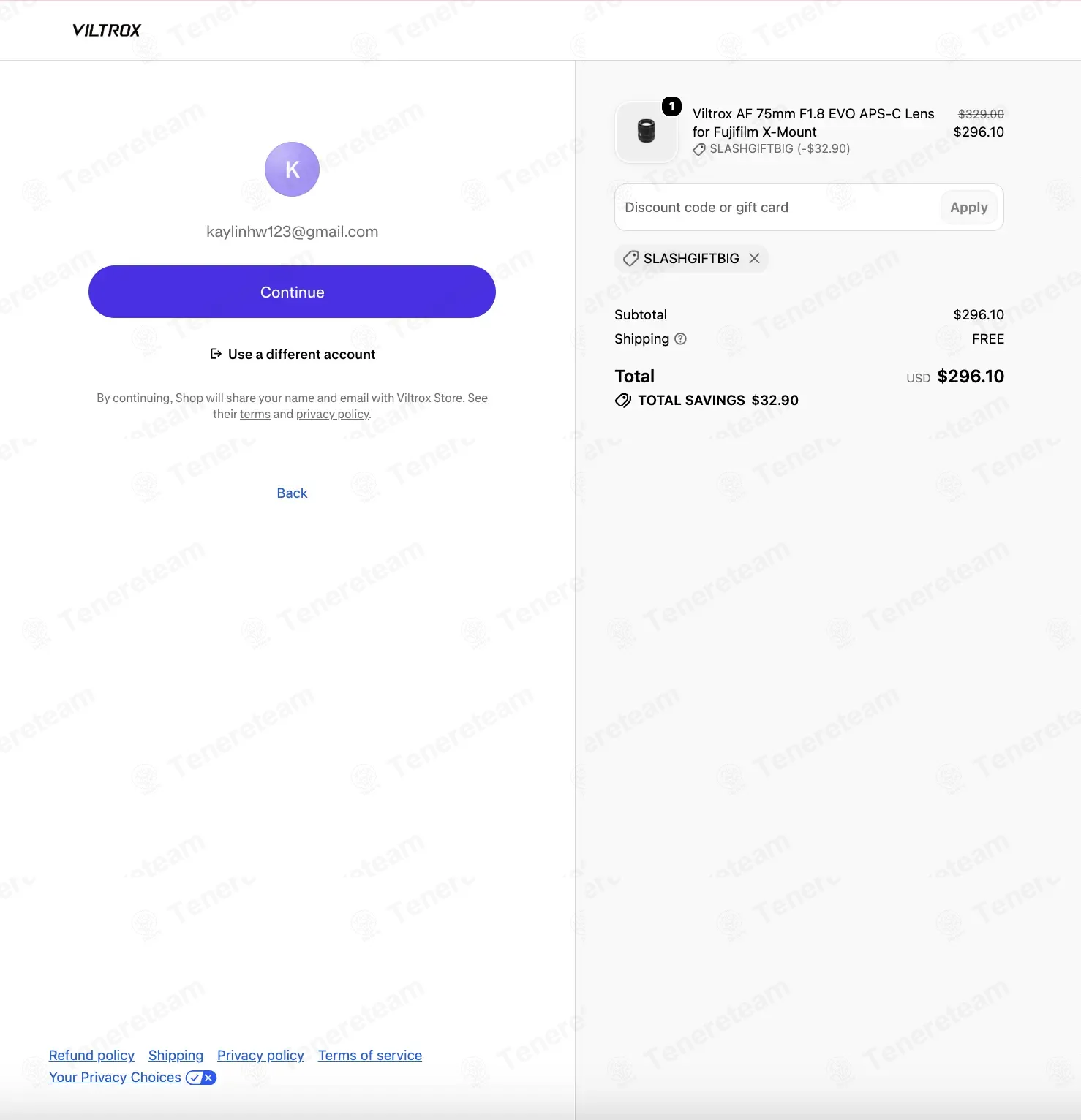Click the quantity badge on product image
The image size is (1081, 1120).
pyautogui.click(x=671, y=106)
